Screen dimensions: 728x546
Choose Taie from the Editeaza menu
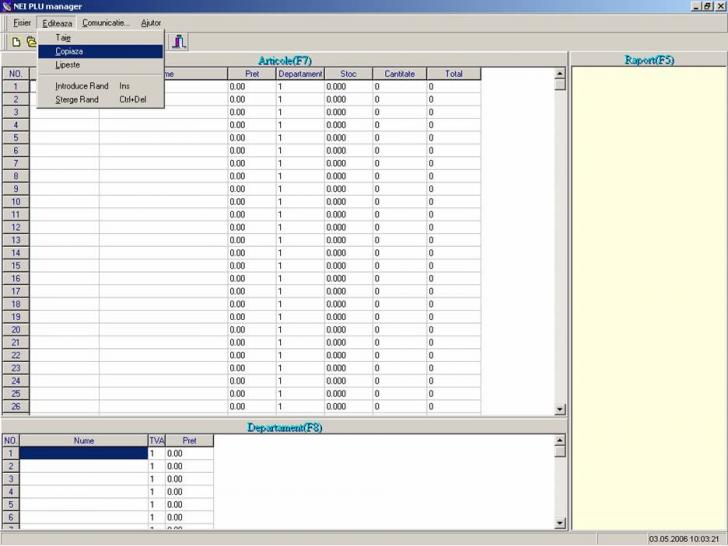click(63, 37)
